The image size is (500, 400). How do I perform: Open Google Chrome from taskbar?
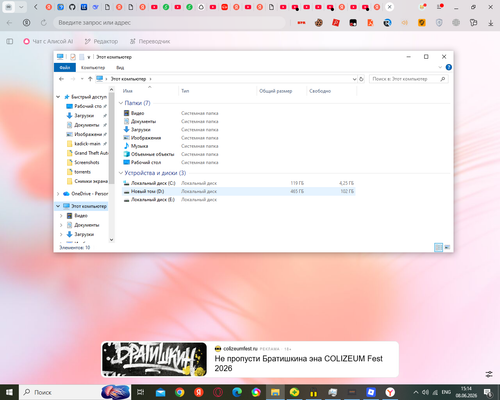tap(180, 392)
